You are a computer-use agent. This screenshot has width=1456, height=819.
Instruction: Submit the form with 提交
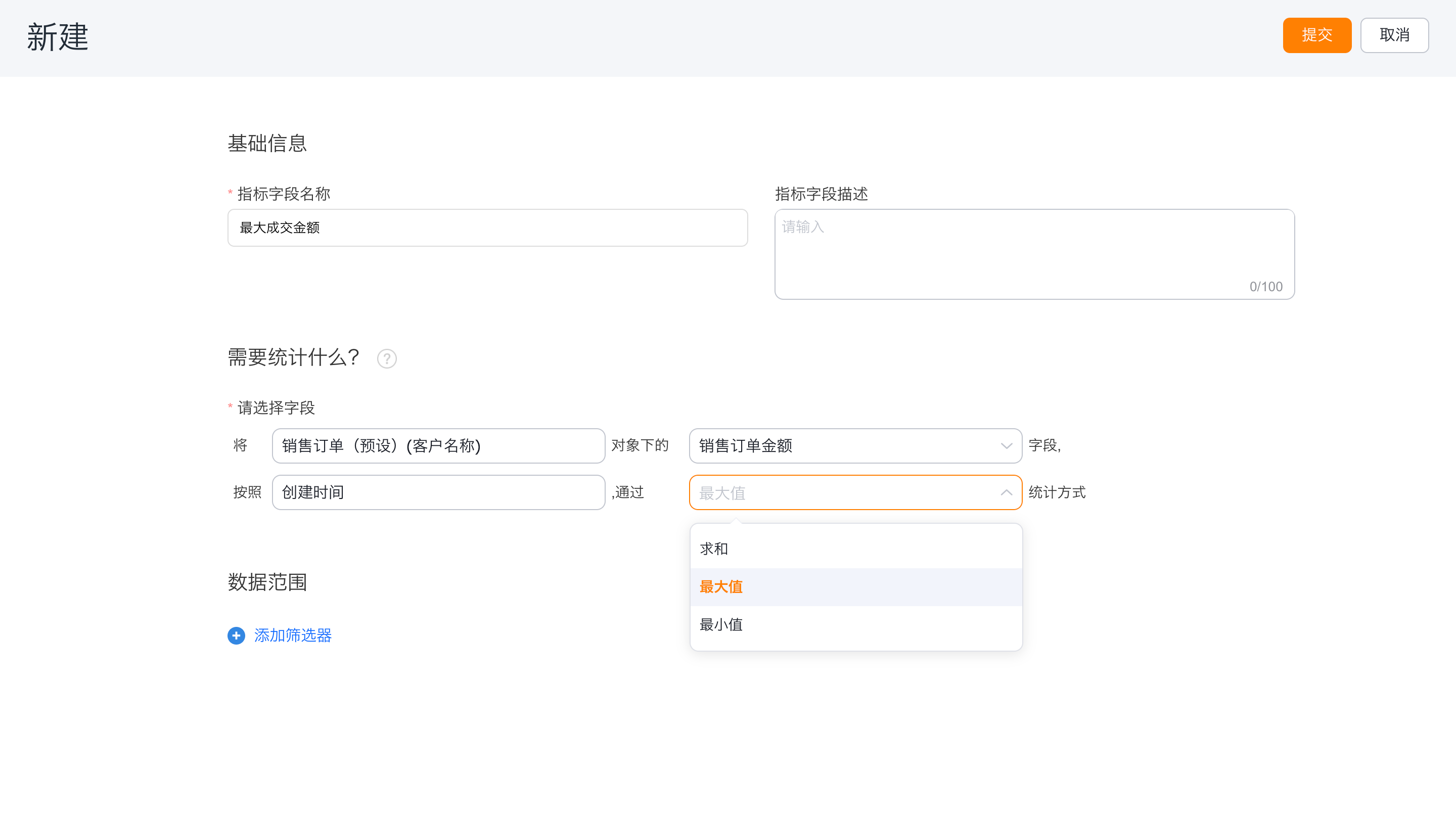[1316, 35]
